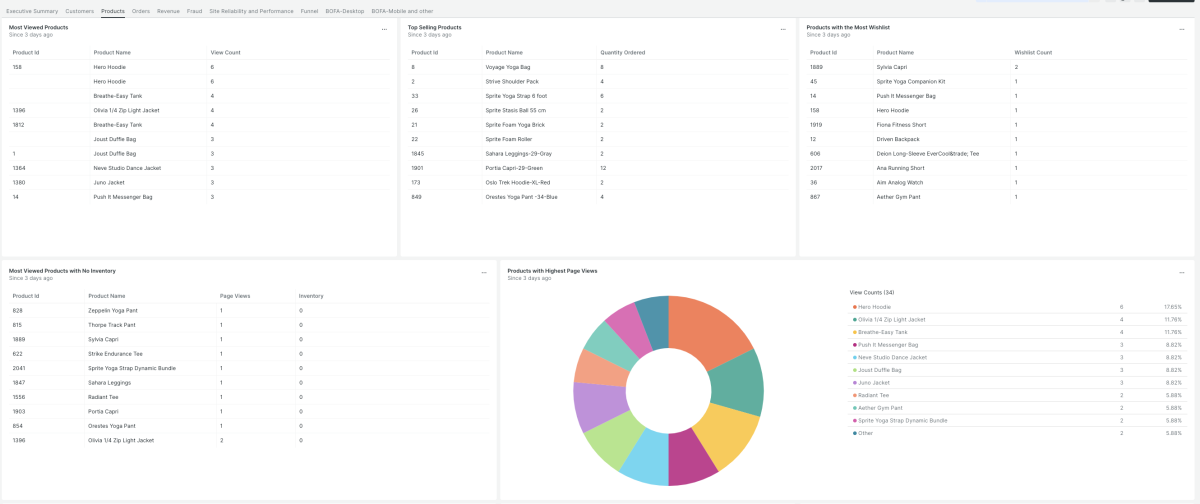The width and height of the screenshot is (1200, 504).
Task: Open the Products with the Most Wishlist ellipsis menu
Action: coord(1182,30)
